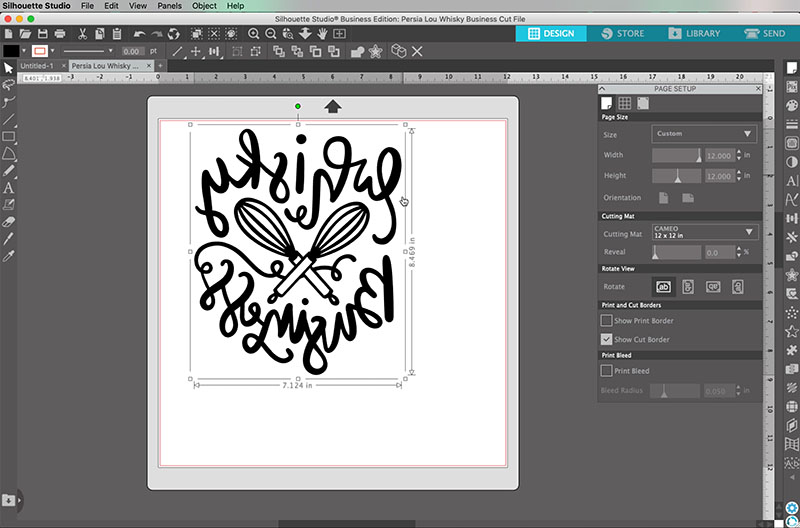800x528 pixels.
Task: Select the unrotated 'ab' view option
Action: 664,287
